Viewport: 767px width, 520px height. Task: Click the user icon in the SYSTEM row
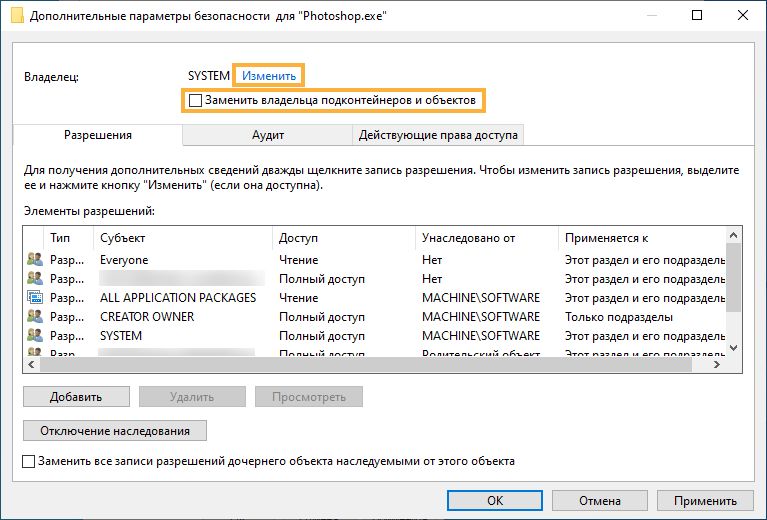(35, 336)
